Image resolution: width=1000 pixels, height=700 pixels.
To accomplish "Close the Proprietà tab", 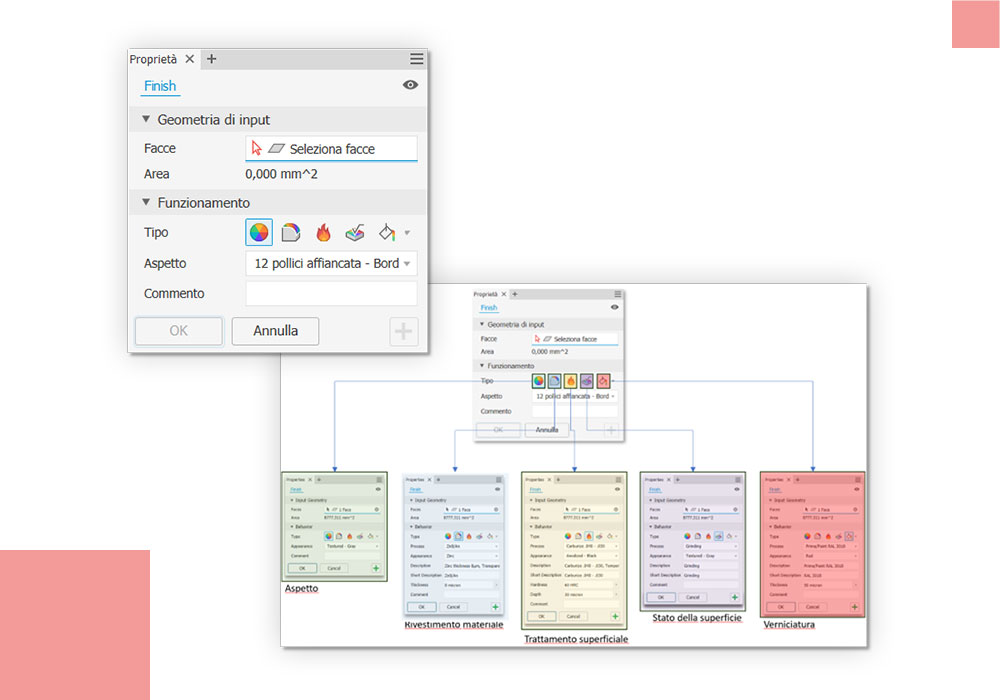I will [190, 59].
